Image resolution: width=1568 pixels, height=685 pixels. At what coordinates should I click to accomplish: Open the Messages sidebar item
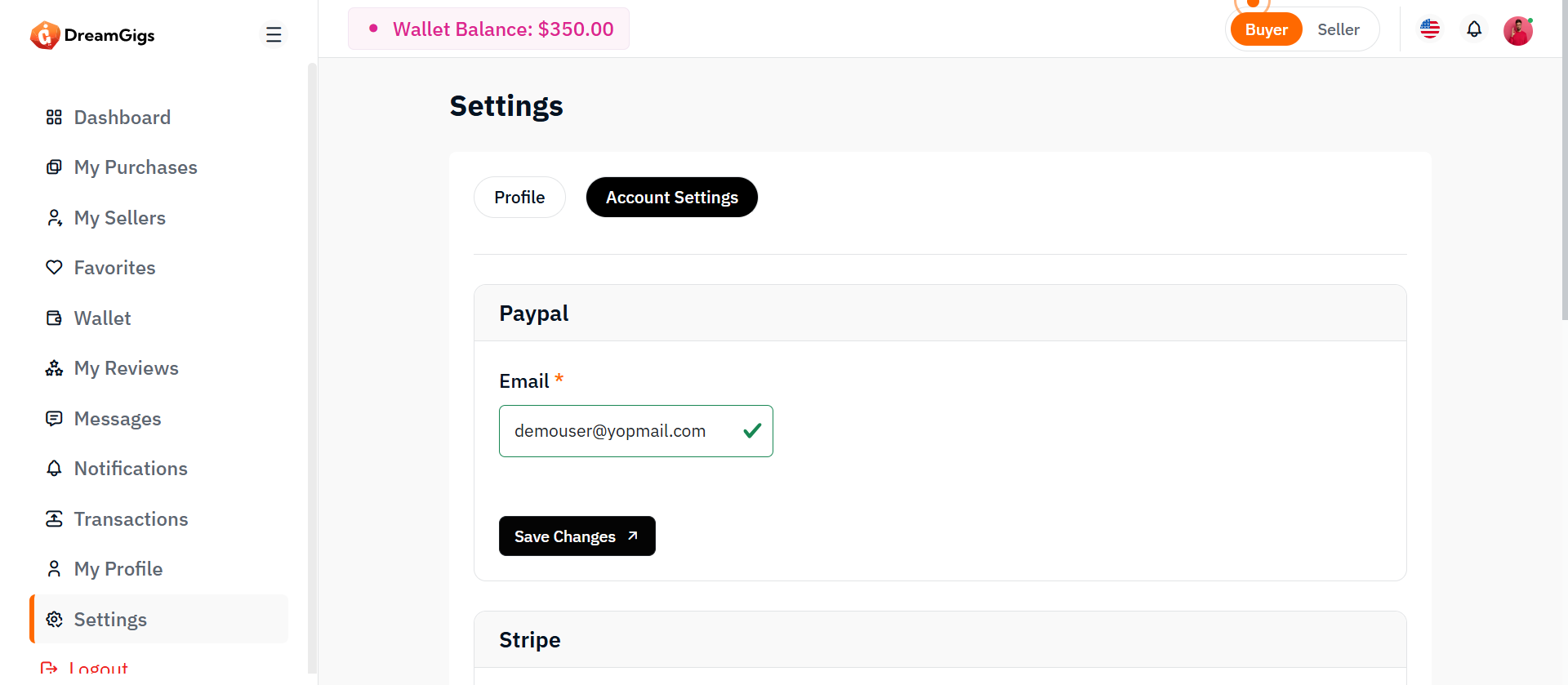(x=118, y=419)
